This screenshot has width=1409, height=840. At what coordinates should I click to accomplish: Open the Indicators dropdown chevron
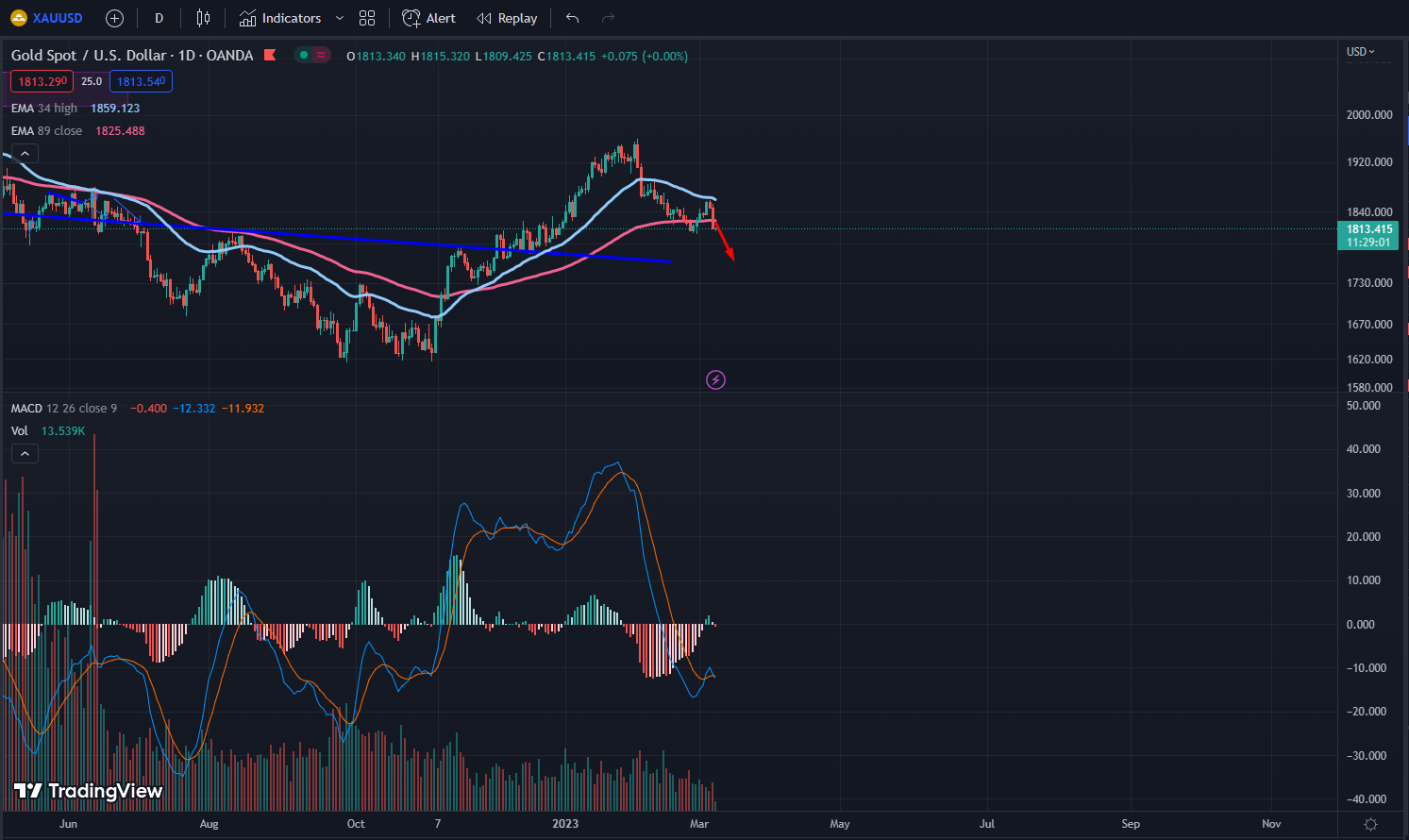click(339, 17)
